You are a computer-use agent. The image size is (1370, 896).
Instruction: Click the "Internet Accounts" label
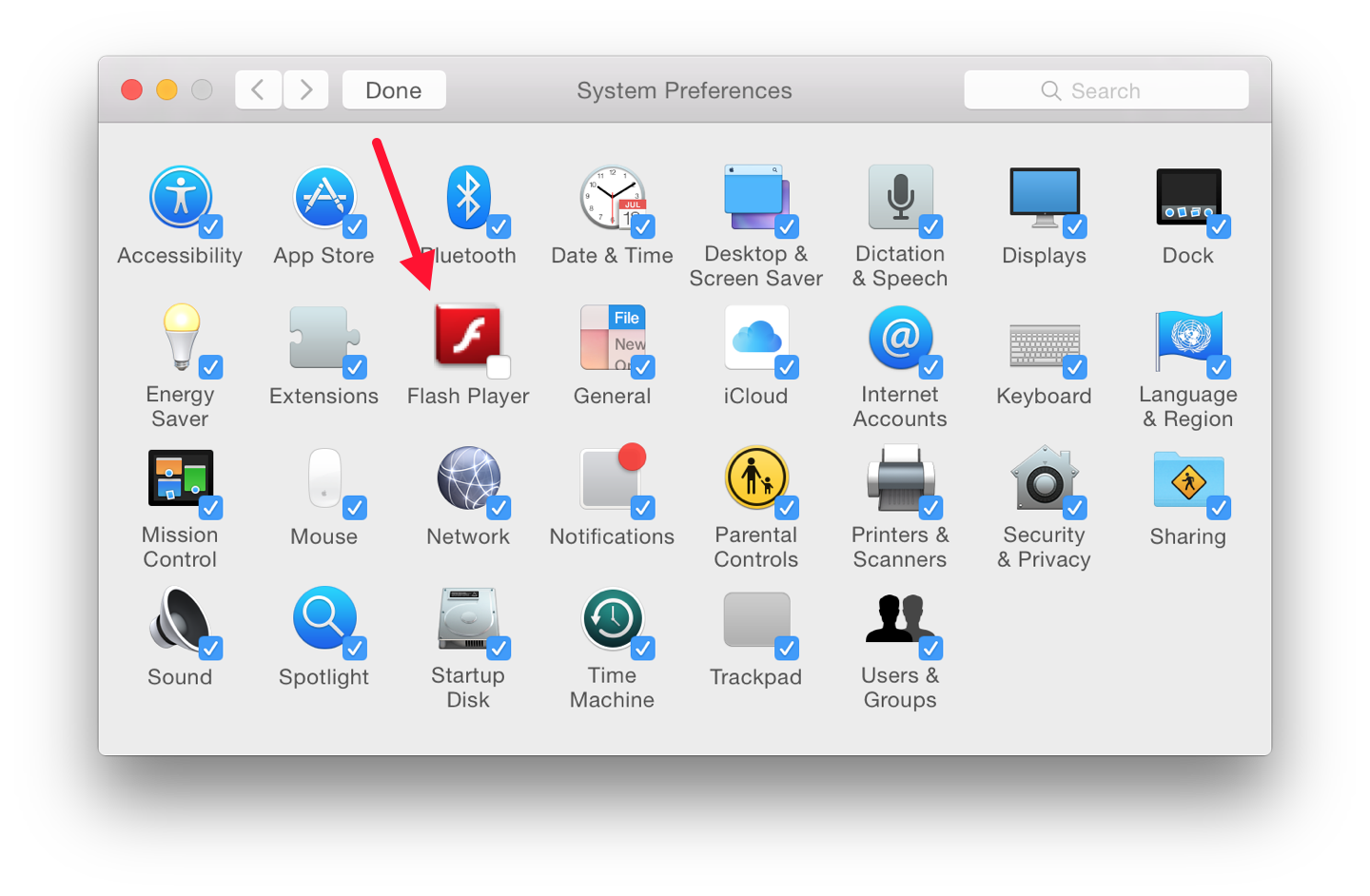pos(900,406)
